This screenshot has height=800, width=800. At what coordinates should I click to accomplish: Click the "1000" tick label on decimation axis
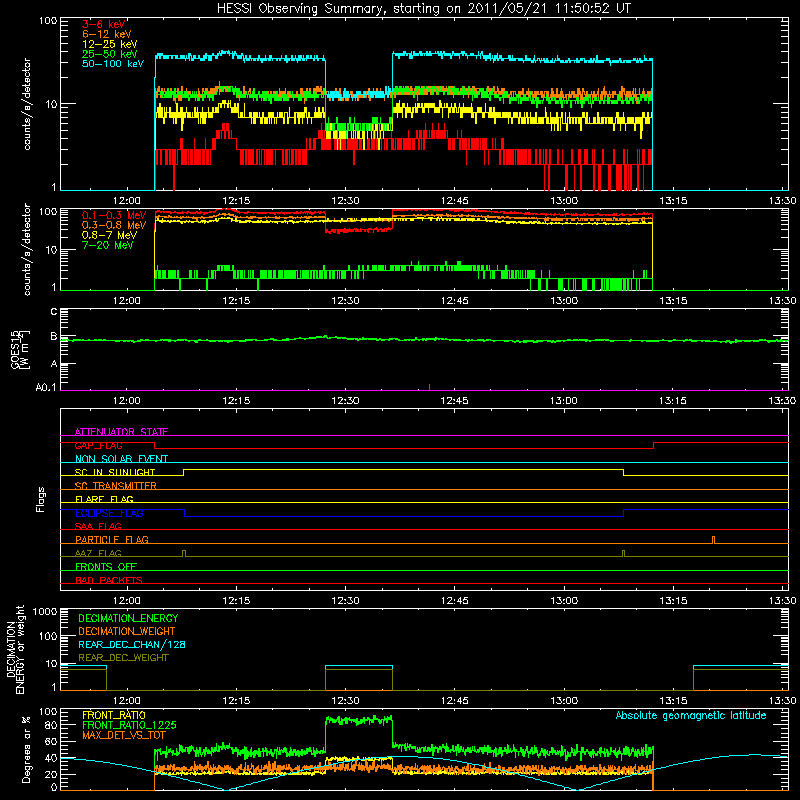45,612
